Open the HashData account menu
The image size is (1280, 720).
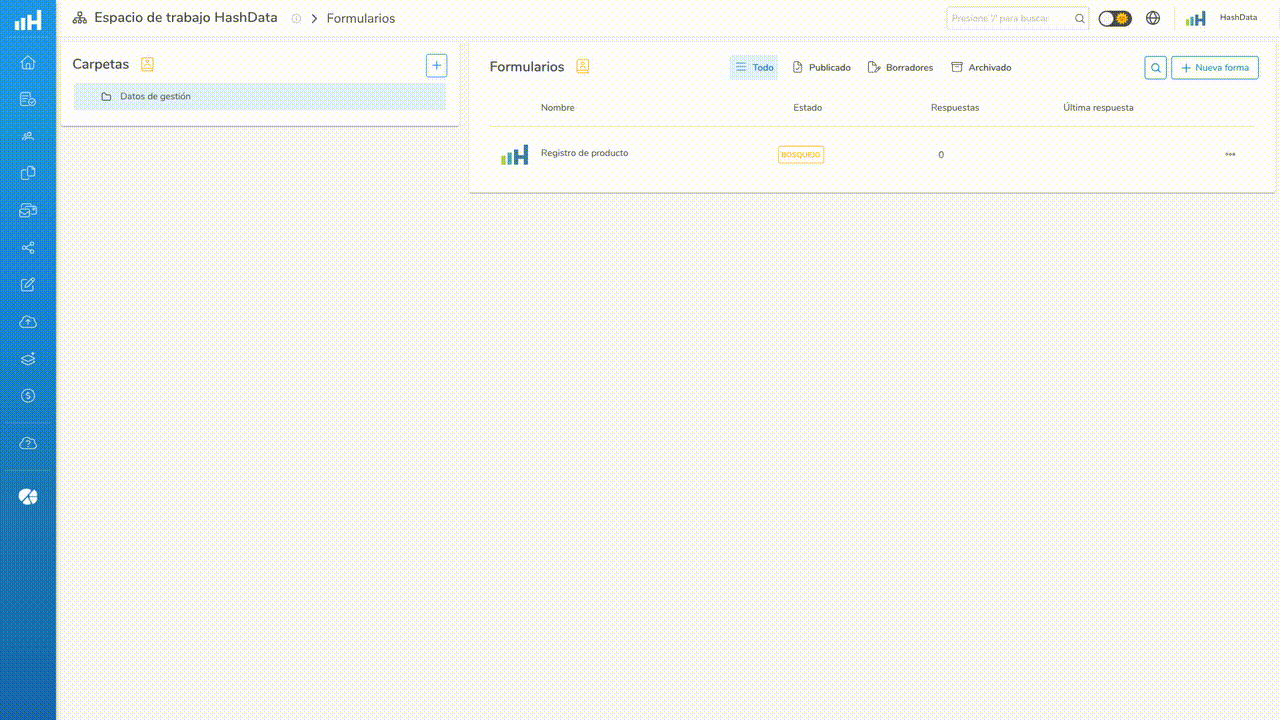click(1221, 18)
